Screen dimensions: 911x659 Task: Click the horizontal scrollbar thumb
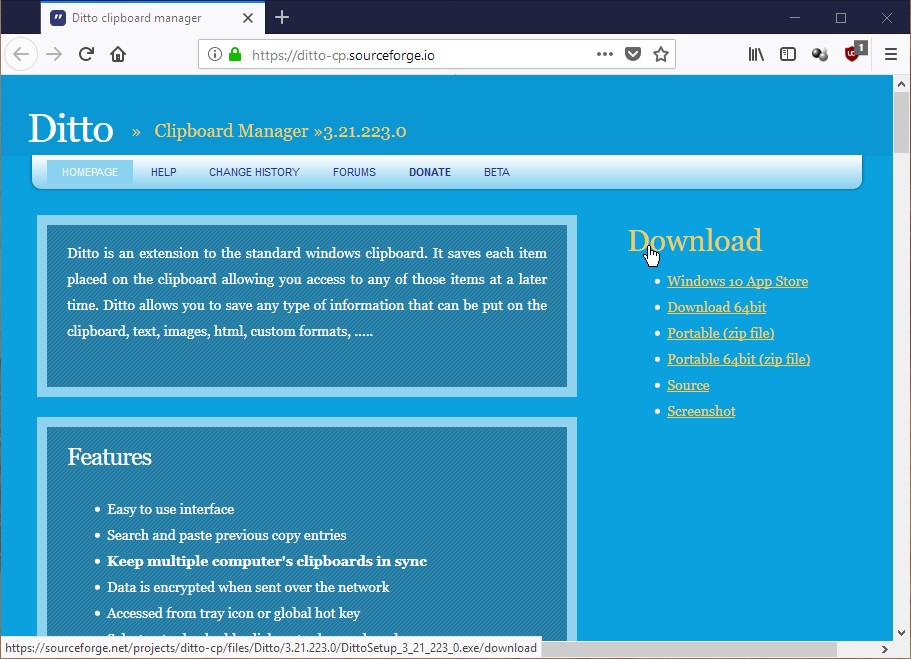[690, 649]
